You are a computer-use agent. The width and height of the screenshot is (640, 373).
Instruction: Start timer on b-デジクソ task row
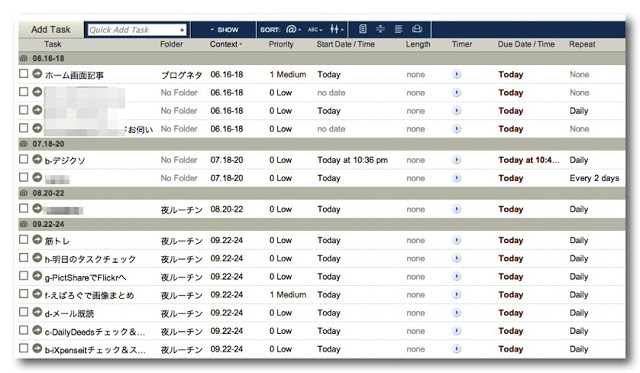tap(456, 160)
